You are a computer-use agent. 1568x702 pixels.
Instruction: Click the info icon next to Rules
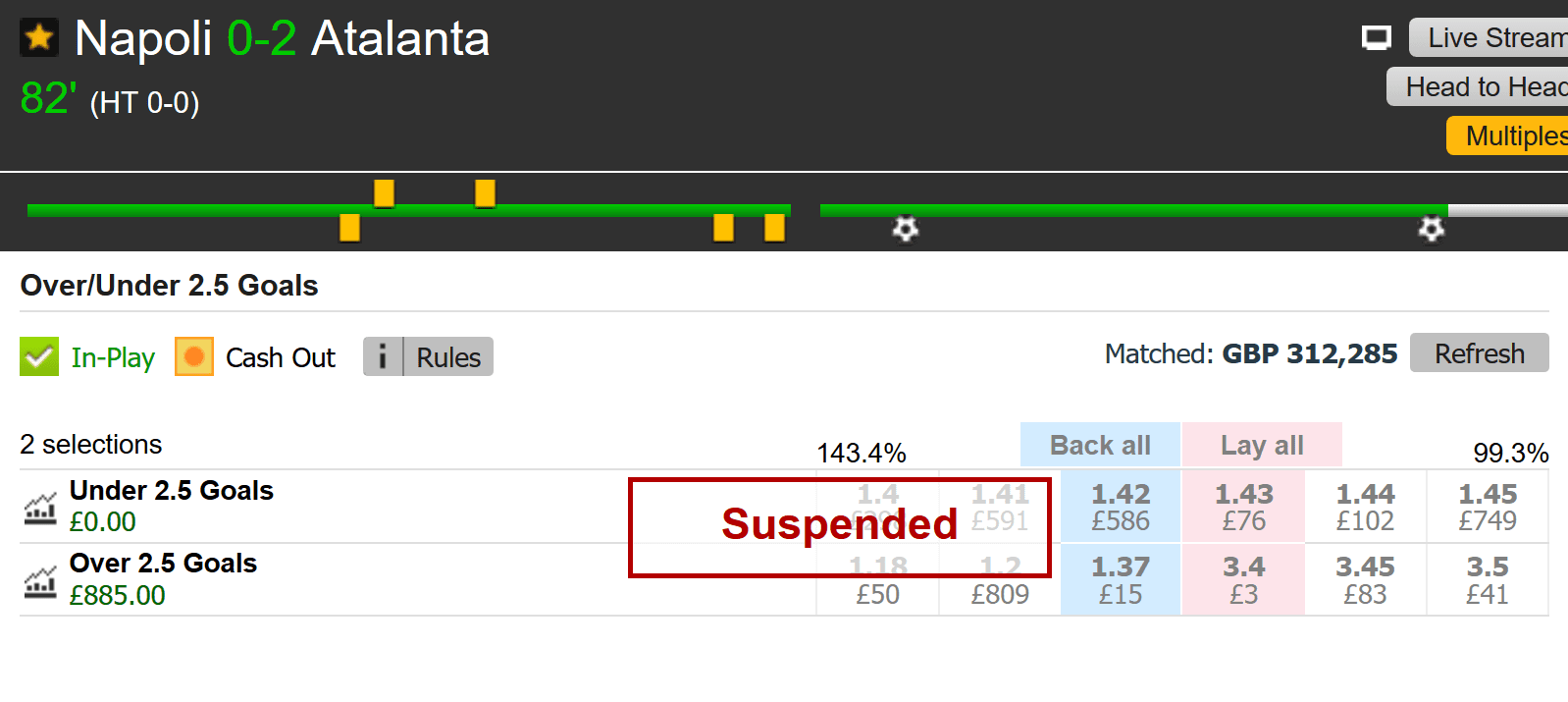[x=383, y=356]
